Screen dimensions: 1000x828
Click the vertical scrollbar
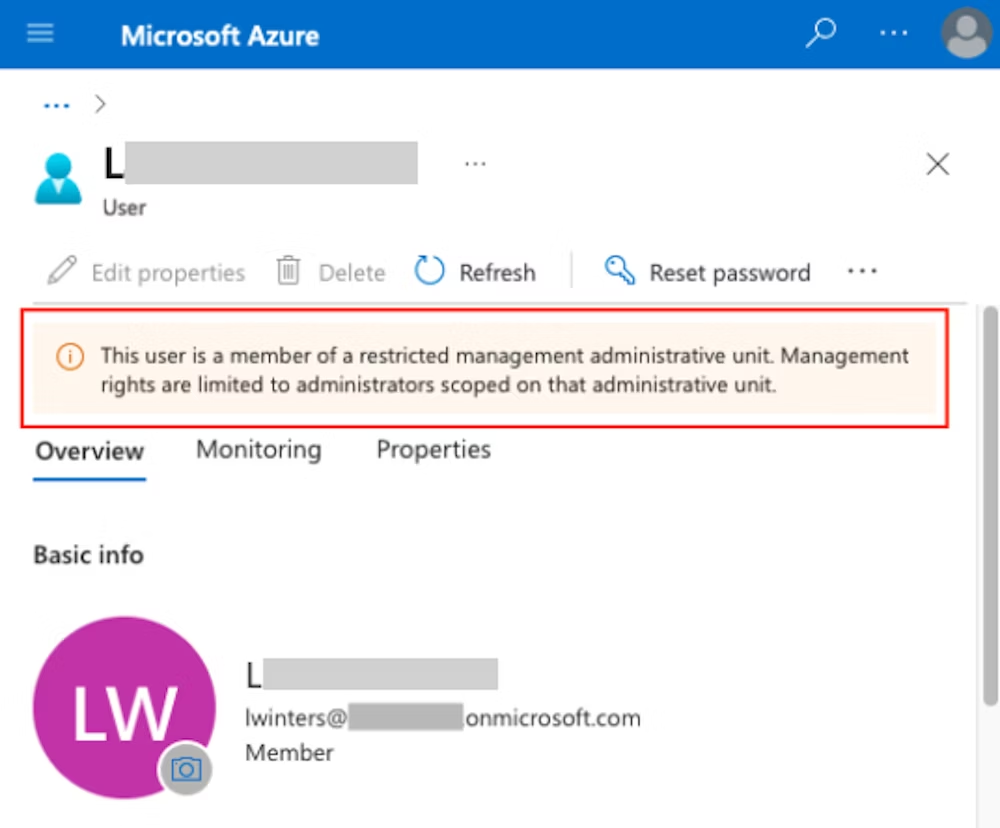coord(989,500)
